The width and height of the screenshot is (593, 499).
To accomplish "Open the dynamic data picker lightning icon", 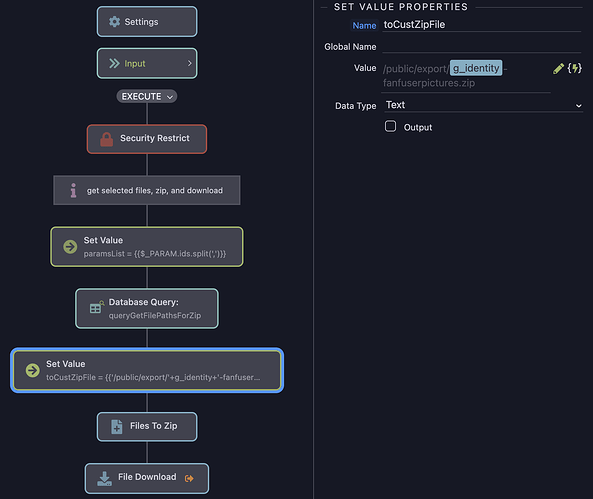I will (574, 68).
